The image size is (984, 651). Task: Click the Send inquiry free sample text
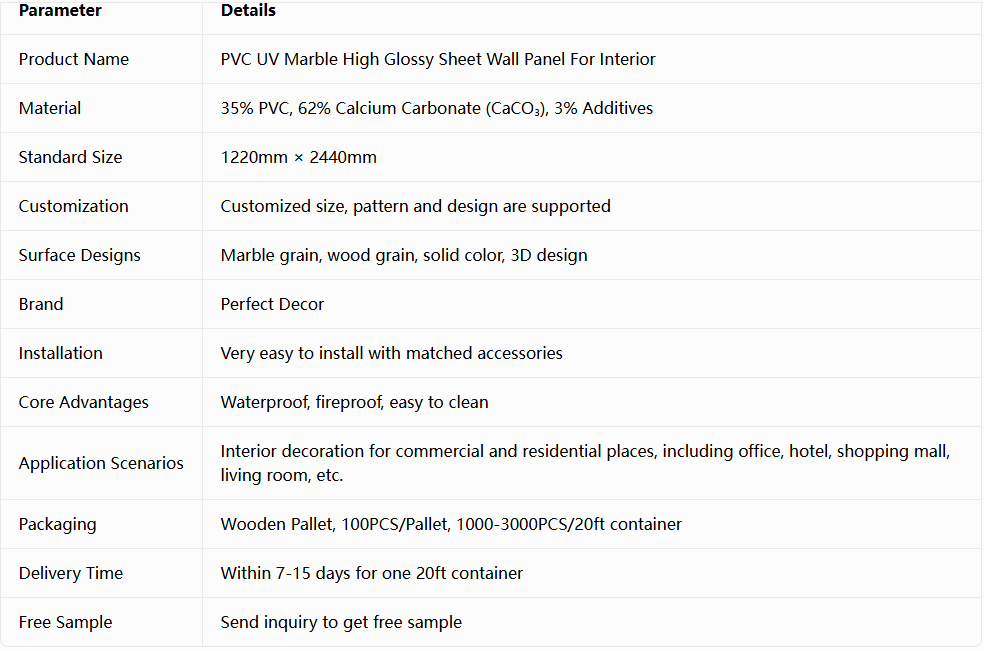(x=341, y=622)
